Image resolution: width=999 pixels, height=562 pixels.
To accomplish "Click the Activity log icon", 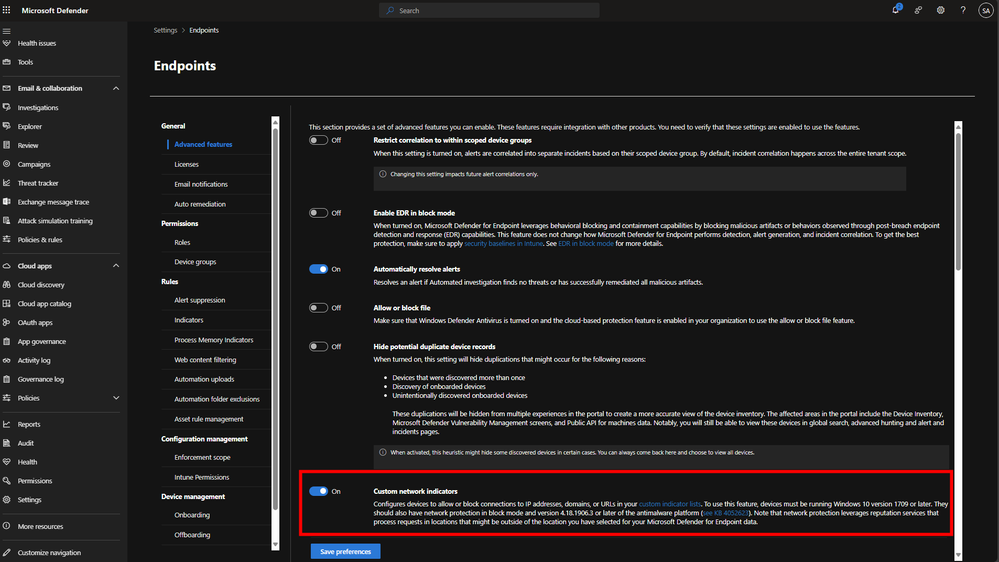I will click(x=6, y=360).
